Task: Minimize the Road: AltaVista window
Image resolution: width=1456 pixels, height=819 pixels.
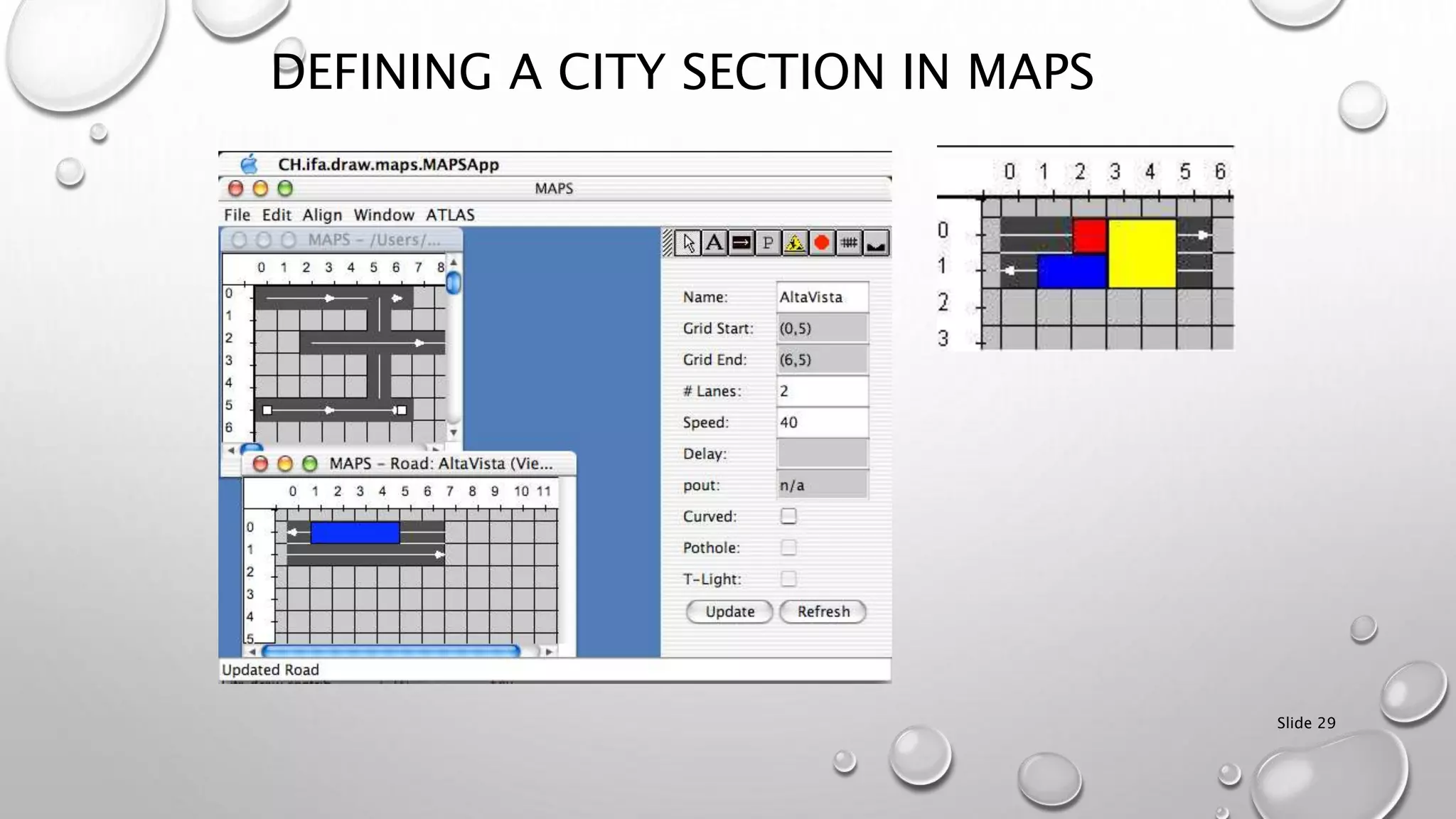Action: point(285,464)
